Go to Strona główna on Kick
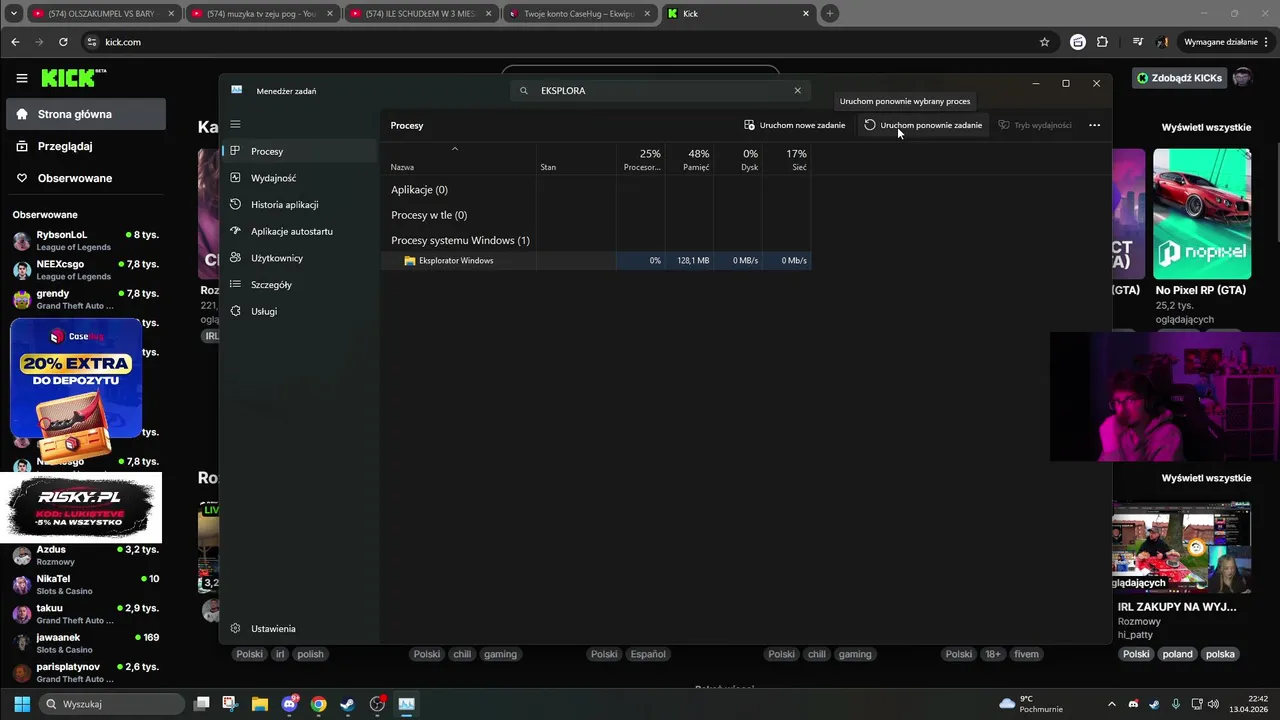This screenshot has width=1280, height=720. tap(86, 114)
